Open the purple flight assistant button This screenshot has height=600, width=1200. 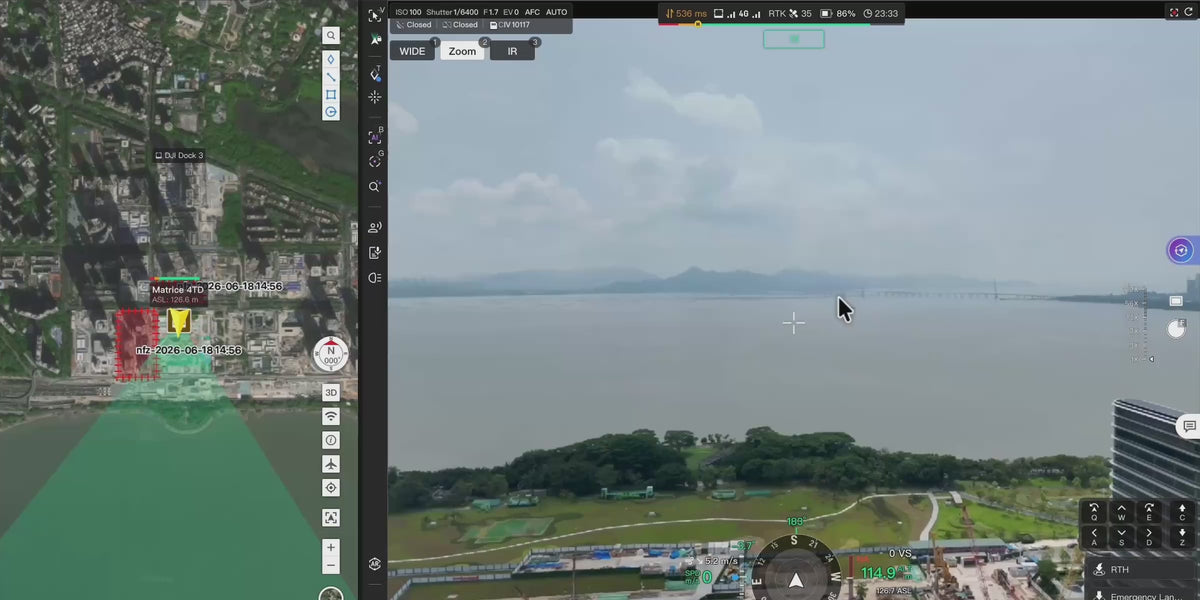(1181, 250)
